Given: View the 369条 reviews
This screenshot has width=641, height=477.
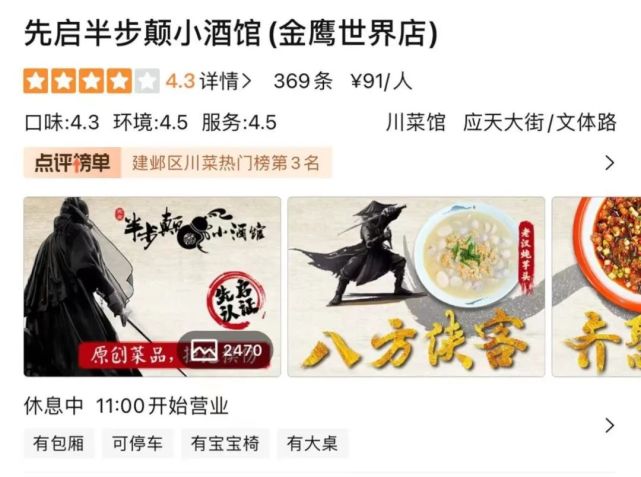Looking at the screenshot, I should tap(303, 81).
